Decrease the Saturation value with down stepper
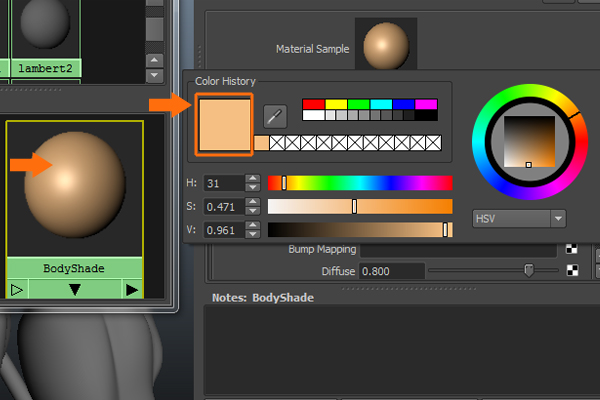Image resolution: width=600 pixels, height=400 pixels. [x=253, y=211]
